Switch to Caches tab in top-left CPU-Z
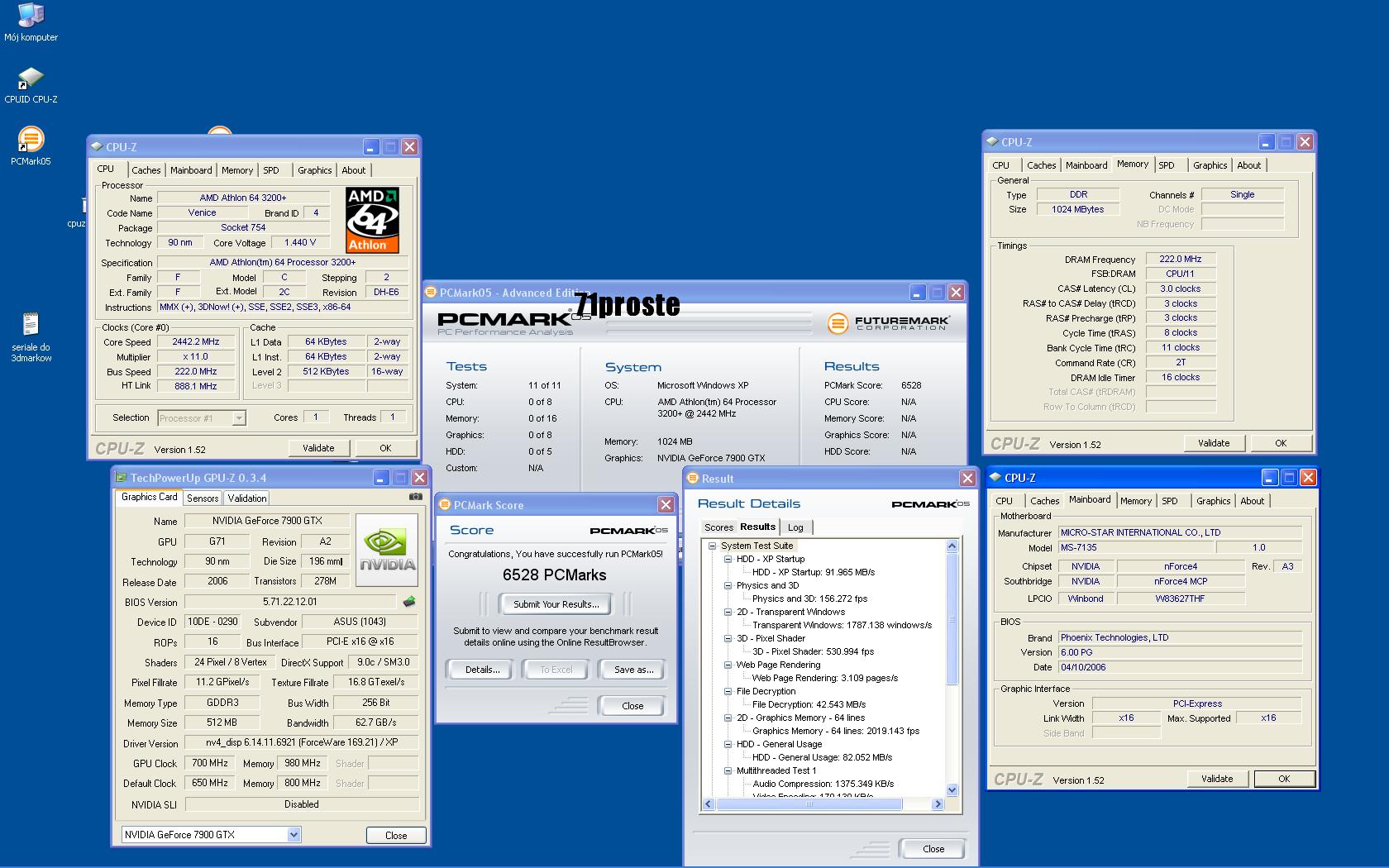This screenshot has width=1389, height=868. click(x=146, y=170)
